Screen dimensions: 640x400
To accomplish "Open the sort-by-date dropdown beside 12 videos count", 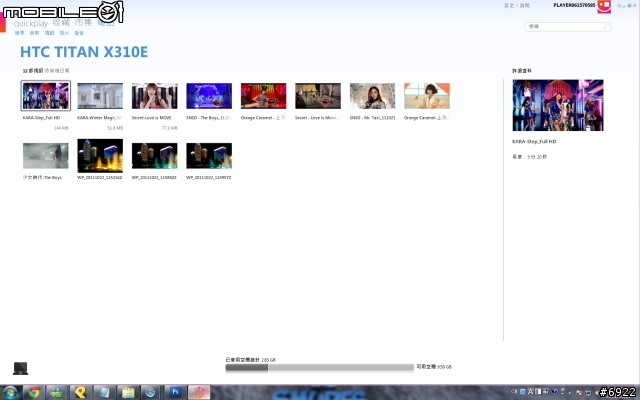I will click(57, 71).
